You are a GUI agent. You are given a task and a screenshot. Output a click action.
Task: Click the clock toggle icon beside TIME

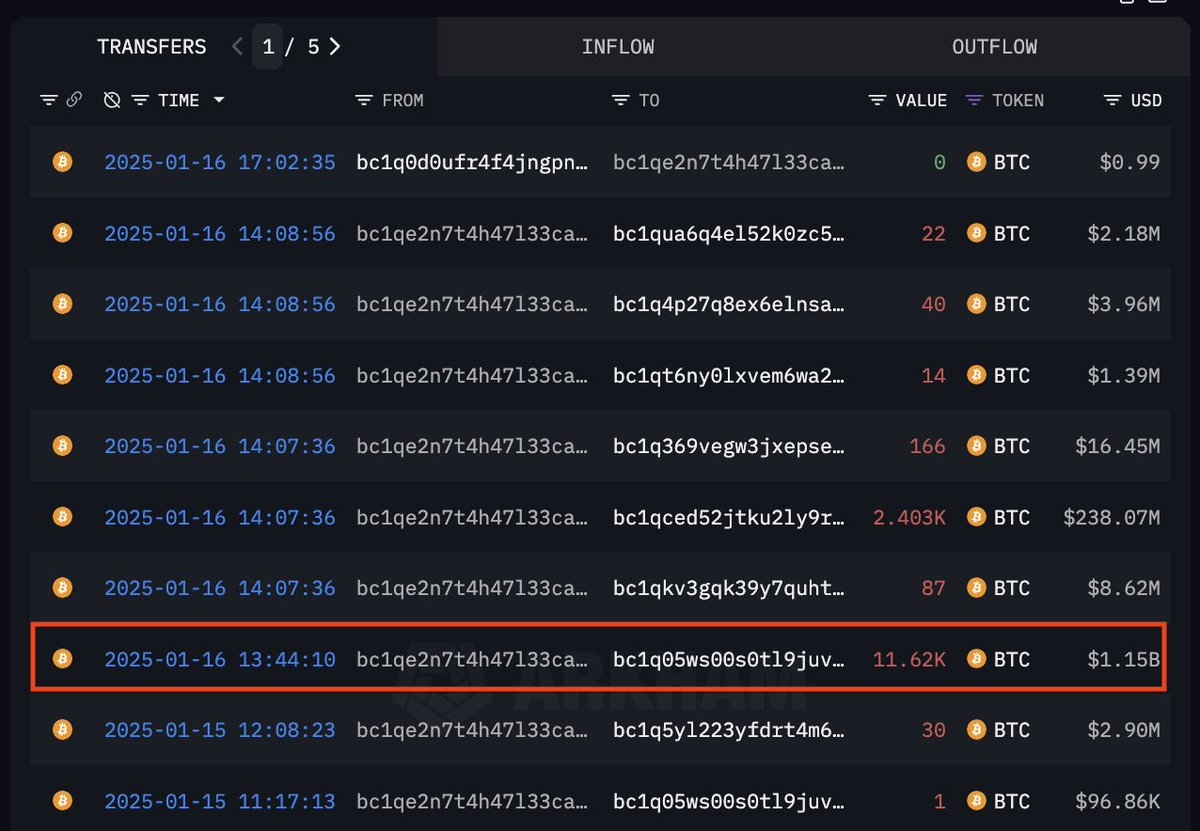[x=112, y=100]
